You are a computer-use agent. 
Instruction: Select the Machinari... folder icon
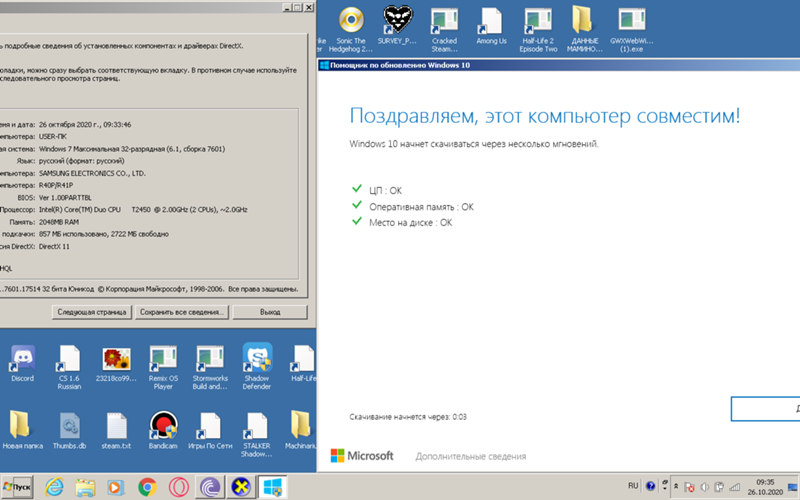click(301, 431)
